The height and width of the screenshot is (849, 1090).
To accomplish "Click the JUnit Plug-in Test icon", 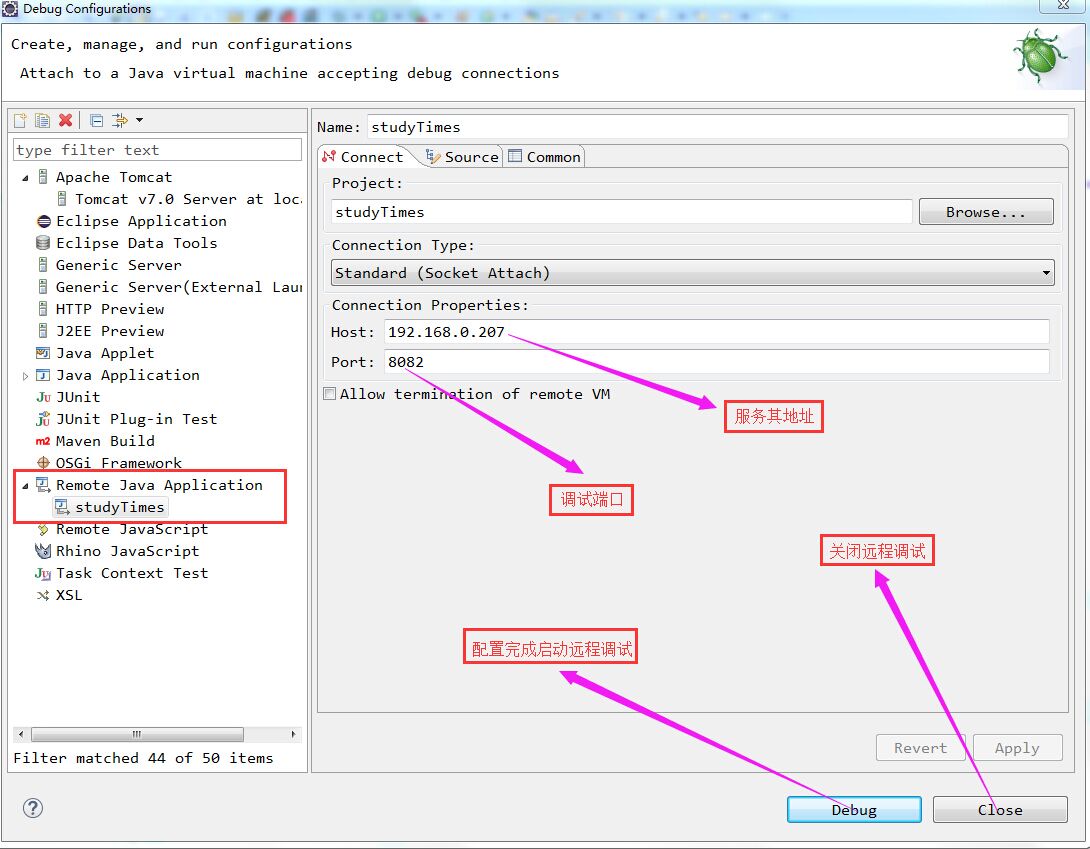I will (43, 419).
